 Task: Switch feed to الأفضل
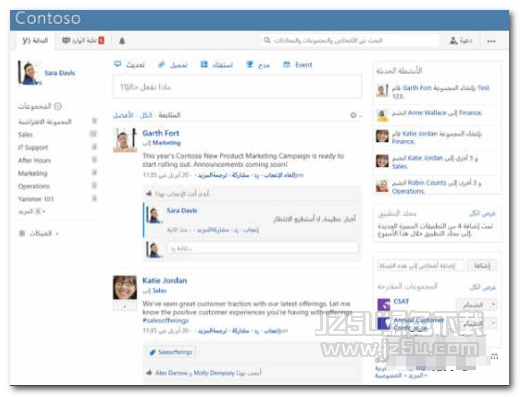point(123,115)
